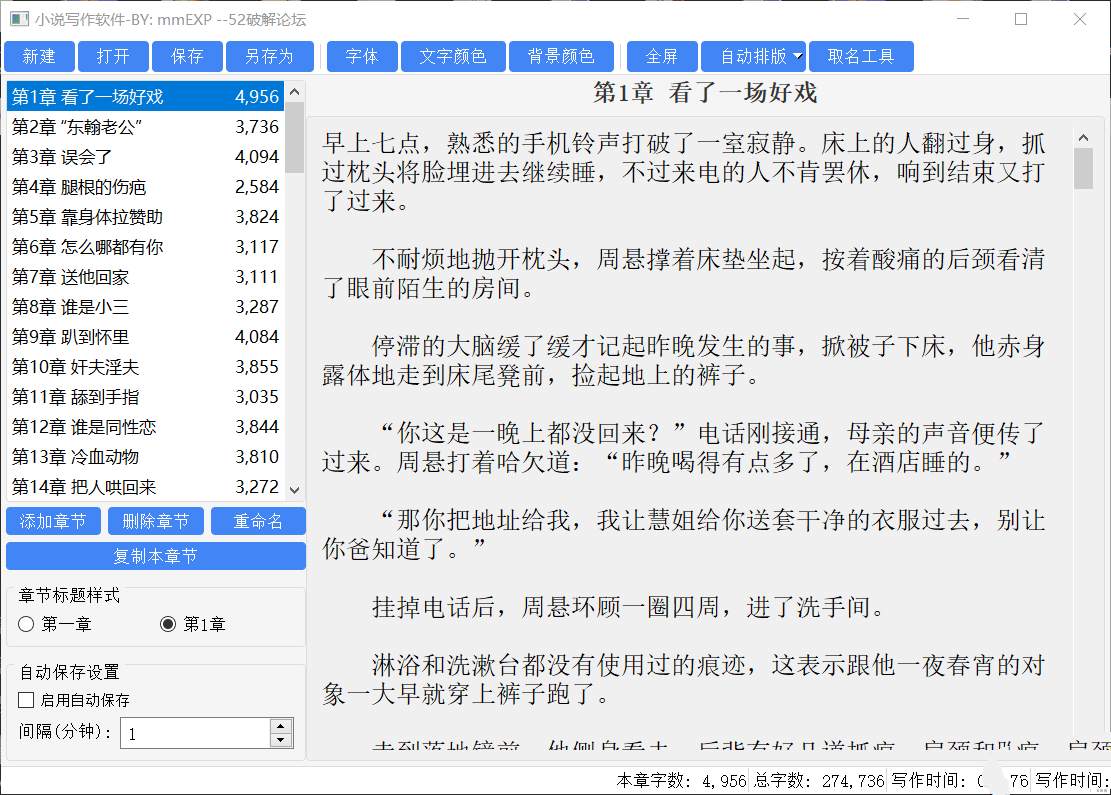
Task: Launch the 取名工具 name generator
Action: pos(862,57)
